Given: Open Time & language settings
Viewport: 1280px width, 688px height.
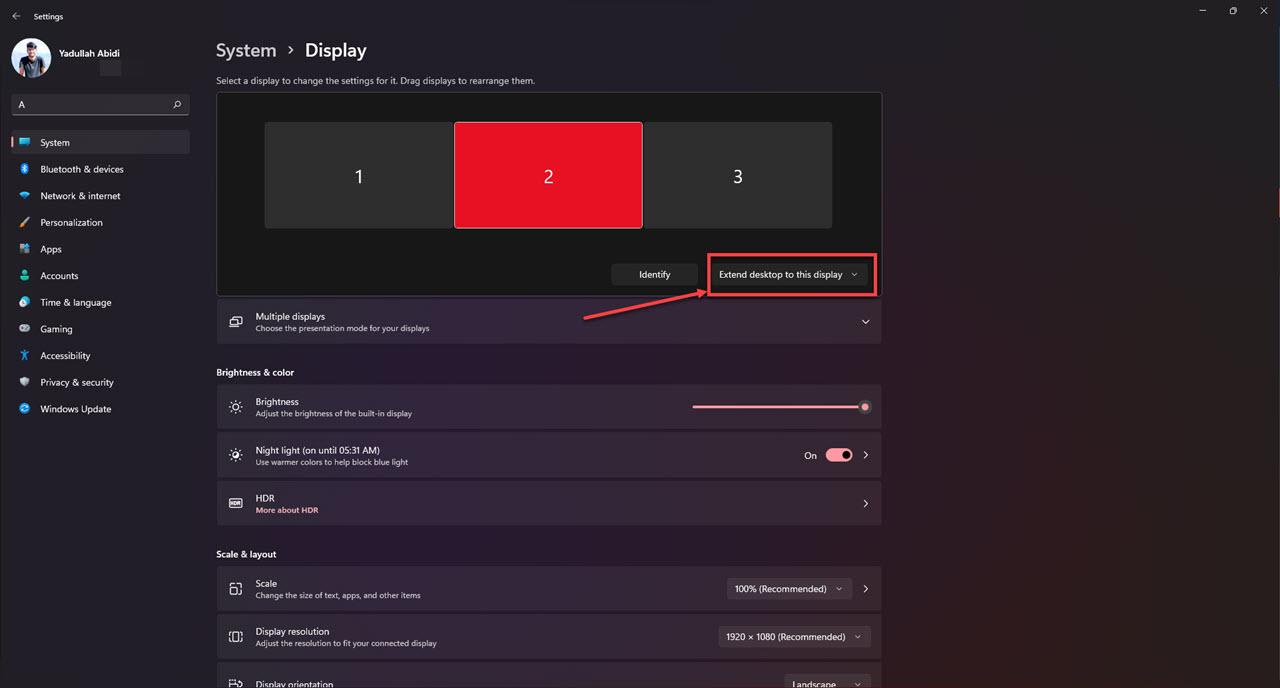Looking at the screenshot, I should coord(100,302).
